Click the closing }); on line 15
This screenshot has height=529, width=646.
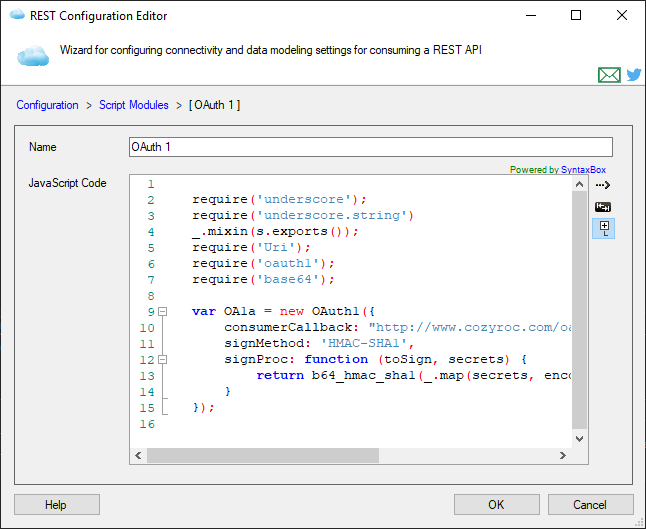pyautogui.click(x=204, y=408)
